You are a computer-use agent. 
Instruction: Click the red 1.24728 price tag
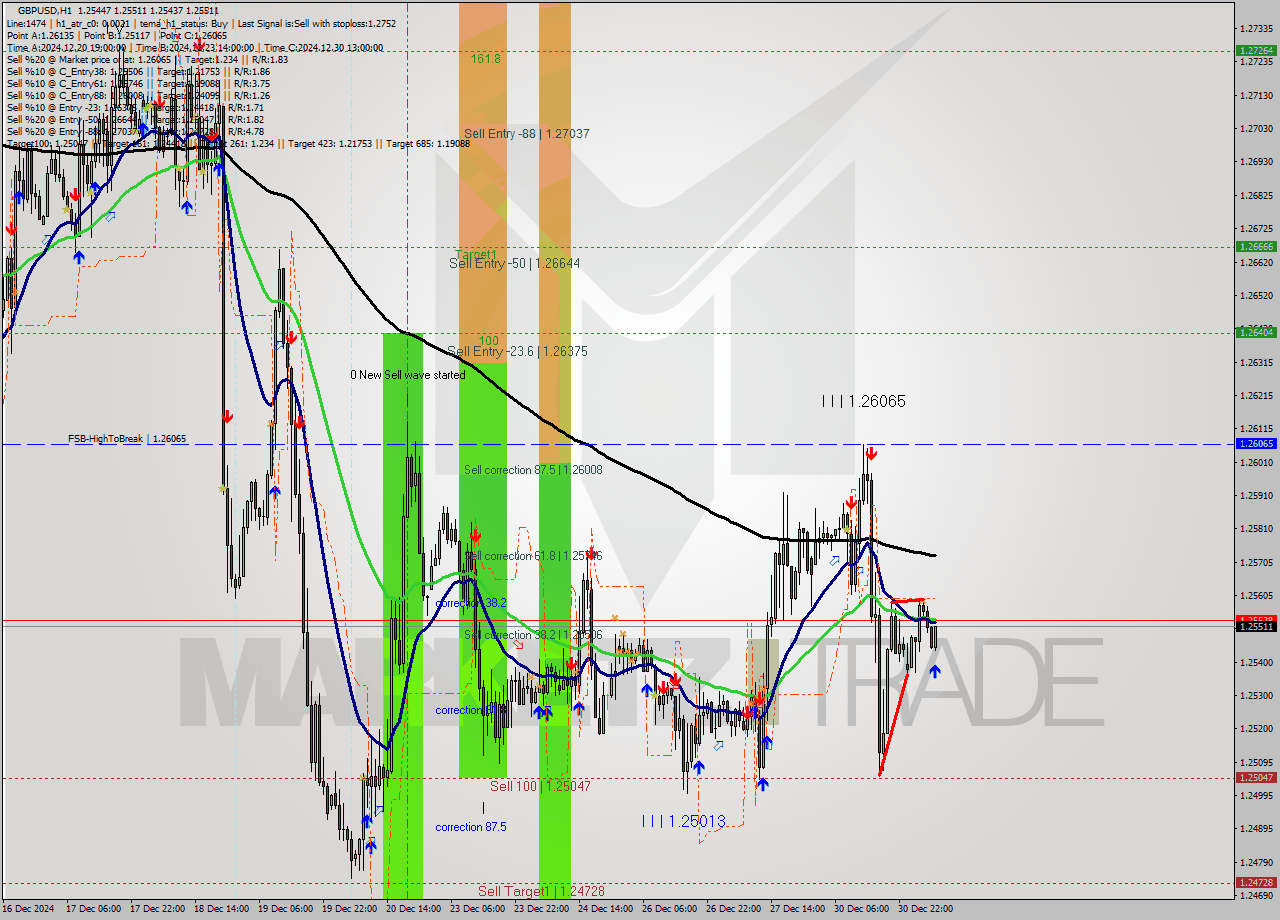[x=1256, y=882]
